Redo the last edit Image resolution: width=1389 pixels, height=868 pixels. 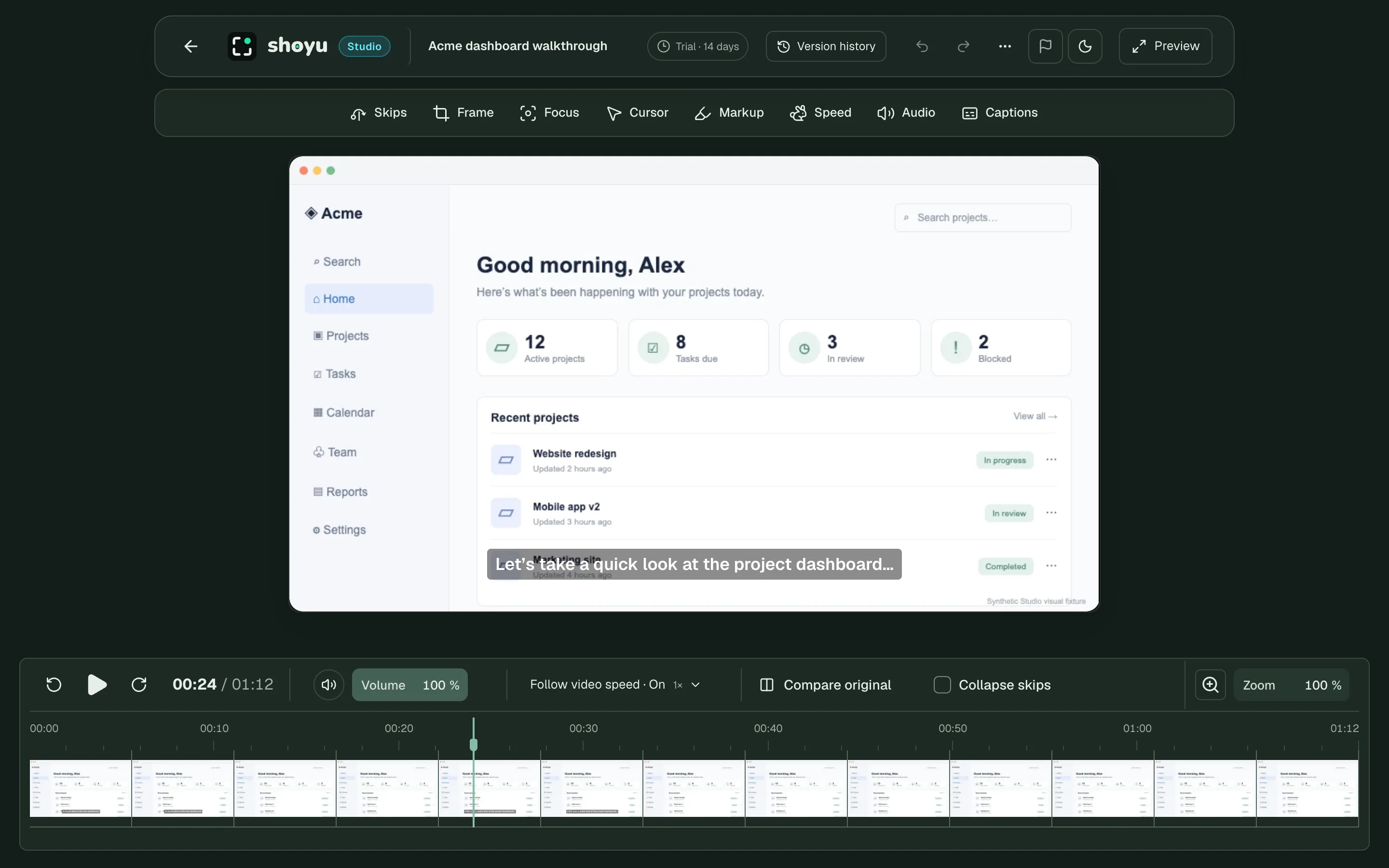tap(963, 46)
